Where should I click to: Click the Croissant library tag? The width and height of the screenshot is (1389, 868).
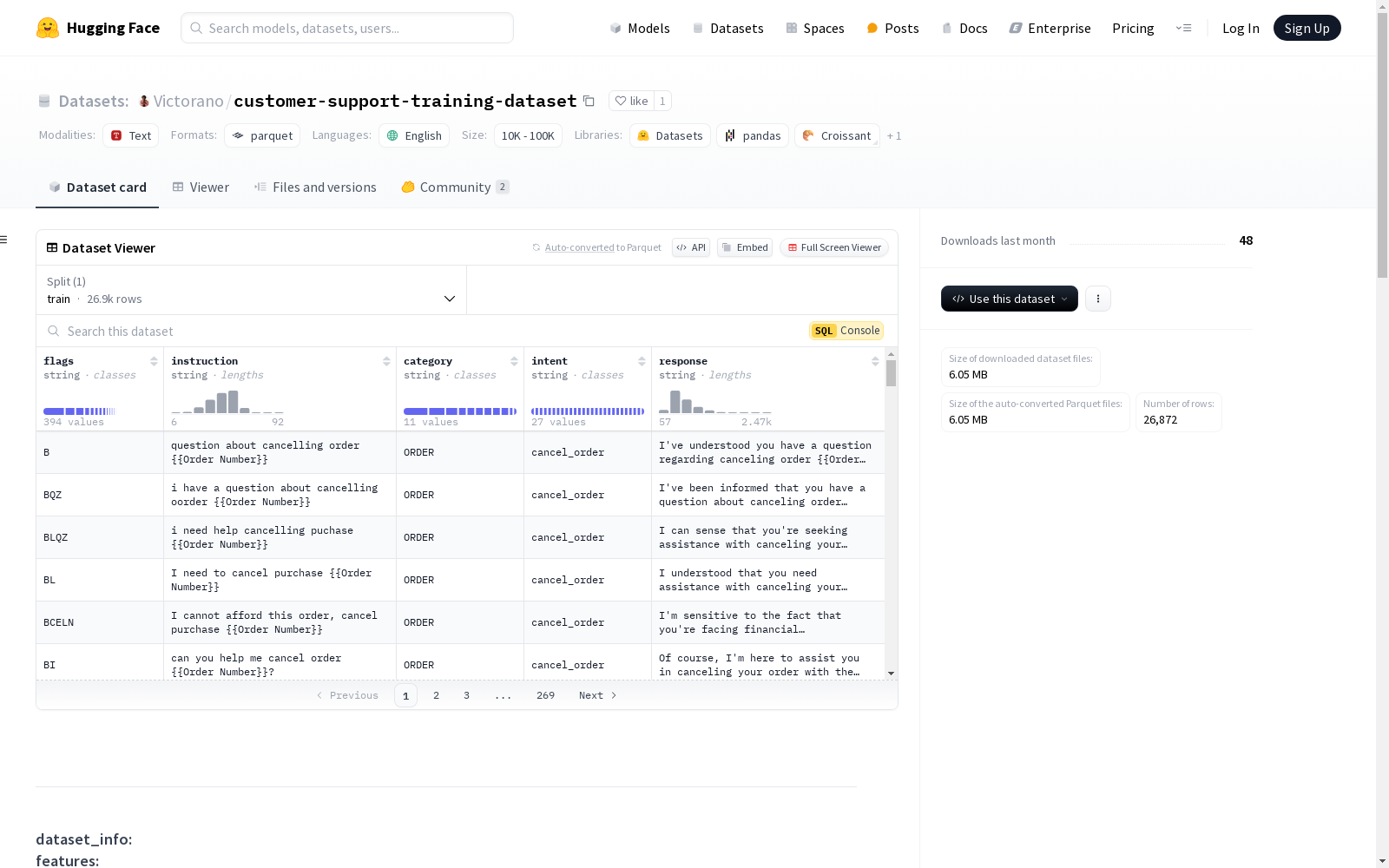tap(837, 135)
